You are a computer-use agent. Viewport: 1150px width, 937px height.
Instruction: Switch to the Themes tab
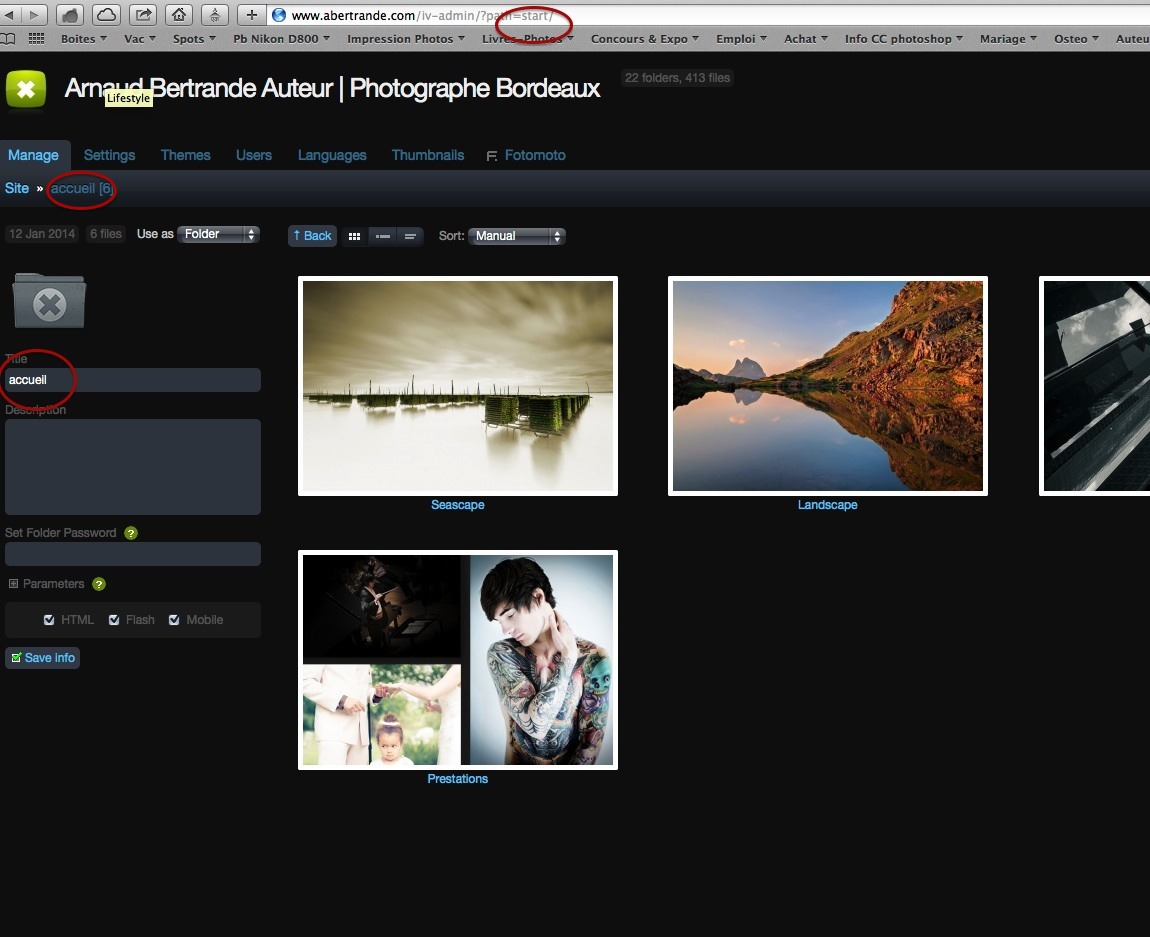(x=186, y=155)
